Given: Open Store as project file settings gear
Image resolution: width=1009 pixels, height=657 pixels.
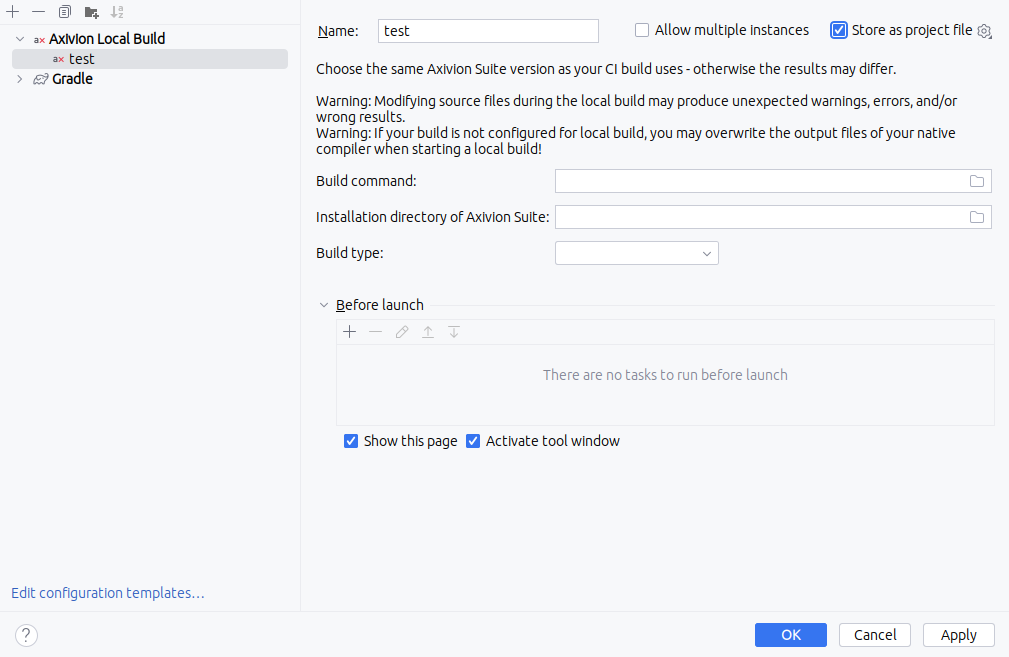Looking at the screenshot, I should coord(984,31).
